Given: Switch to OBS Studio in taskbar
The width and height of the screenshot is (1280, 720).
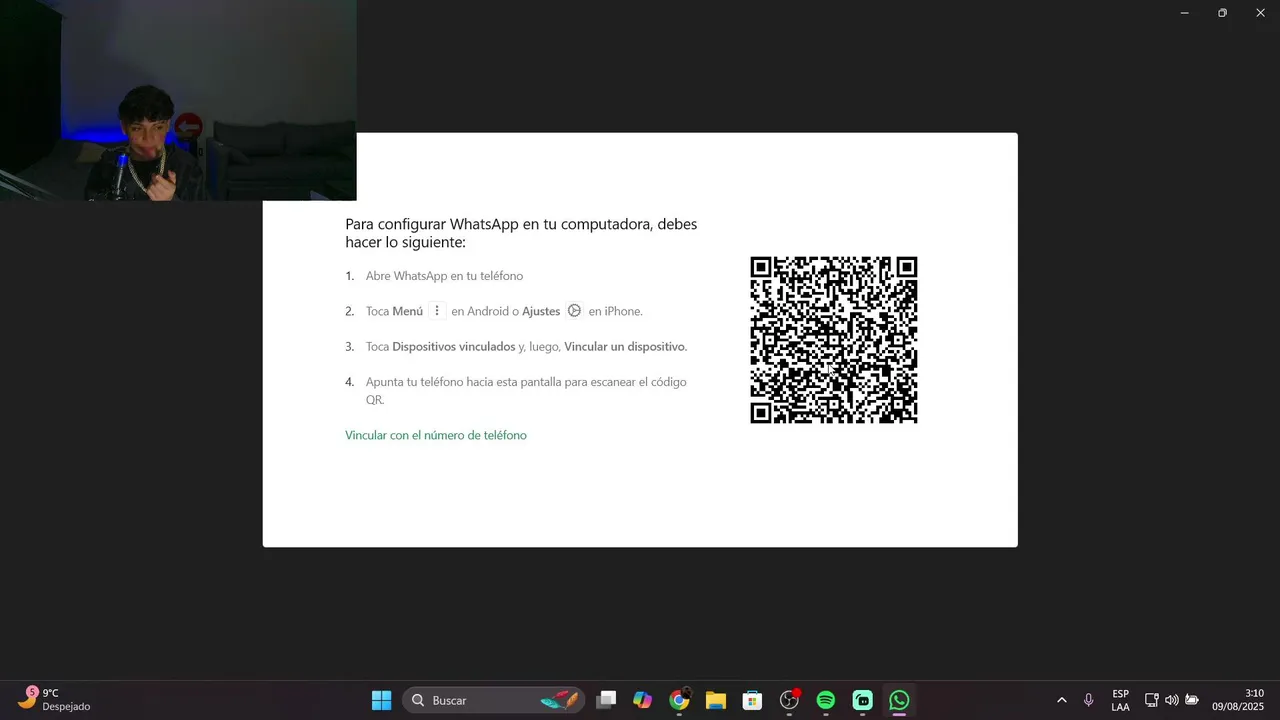Looking at the screenshot, I should (790, 700).
